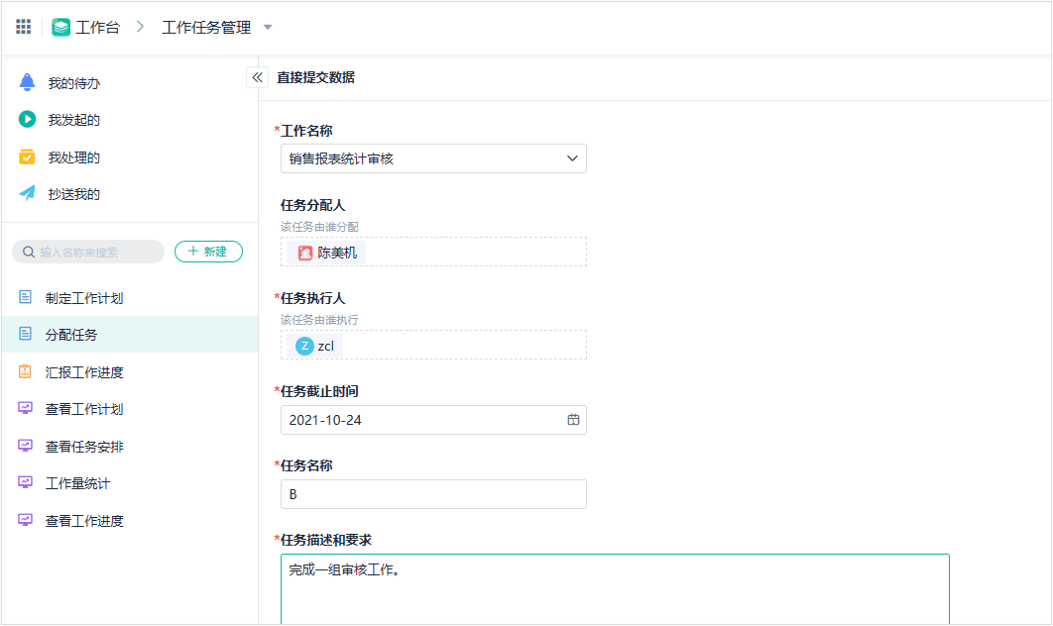Focus the 输入名称来搜索 search field
The image size is (1053, 626).
[x=88, y=252]
